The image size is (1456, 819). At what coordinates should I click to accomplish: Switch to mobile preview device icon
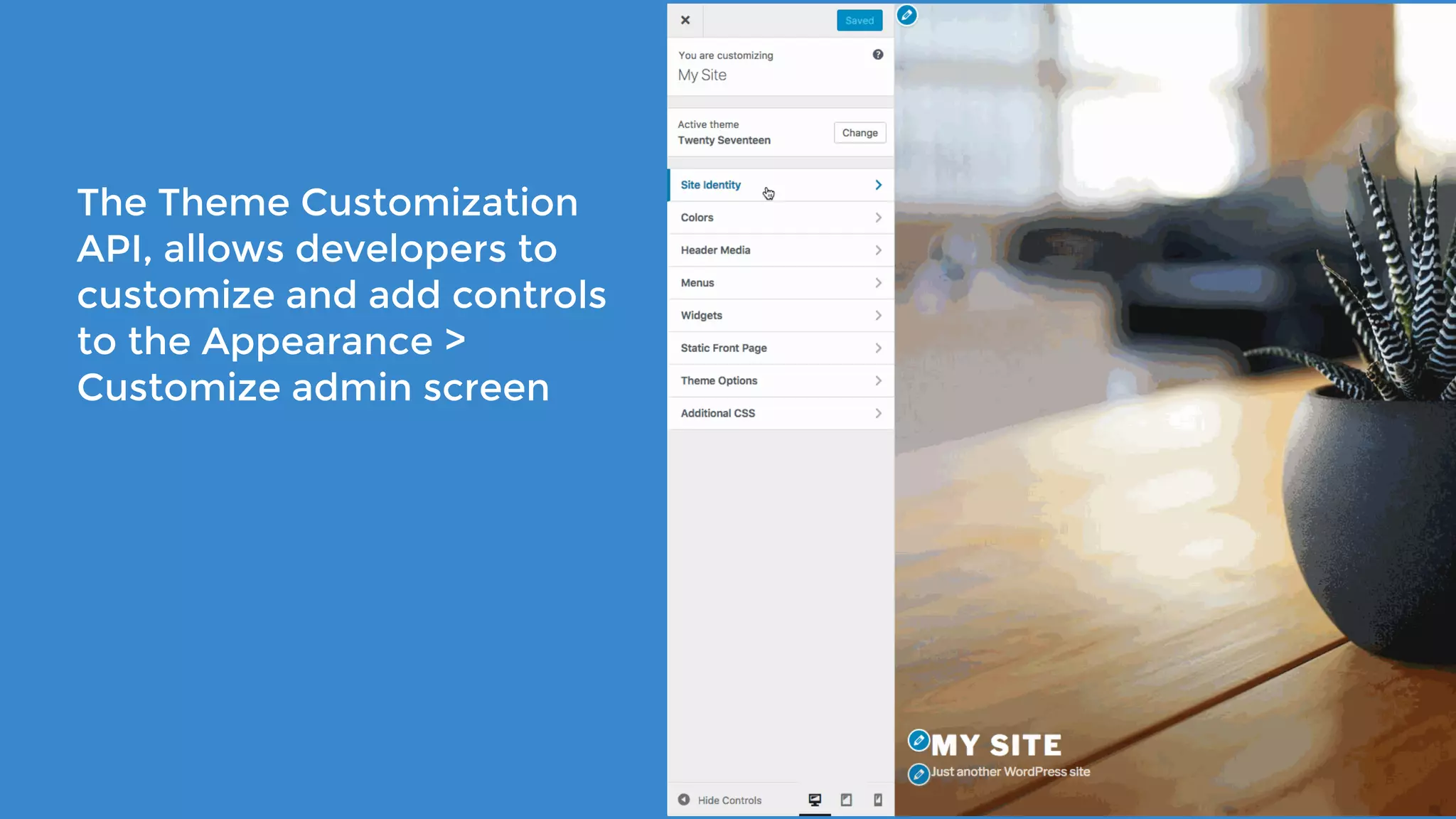point(878,800)
